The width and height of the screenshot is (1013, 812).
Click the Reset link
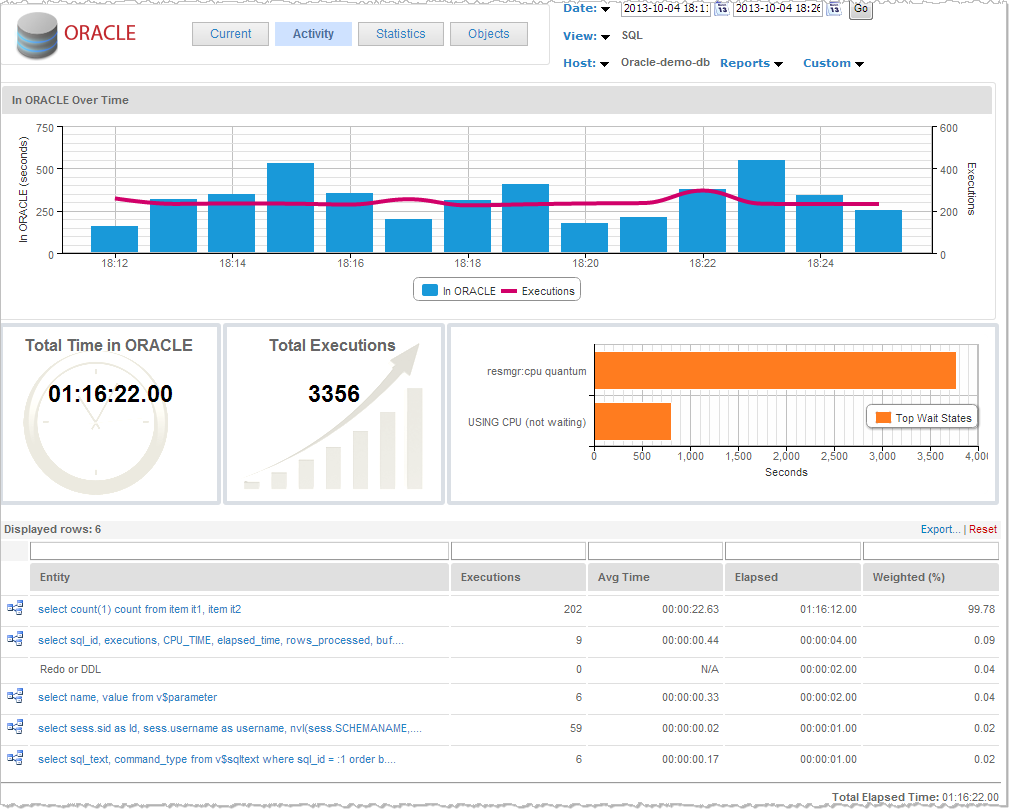pyautogui.click(x=983, y=529)
